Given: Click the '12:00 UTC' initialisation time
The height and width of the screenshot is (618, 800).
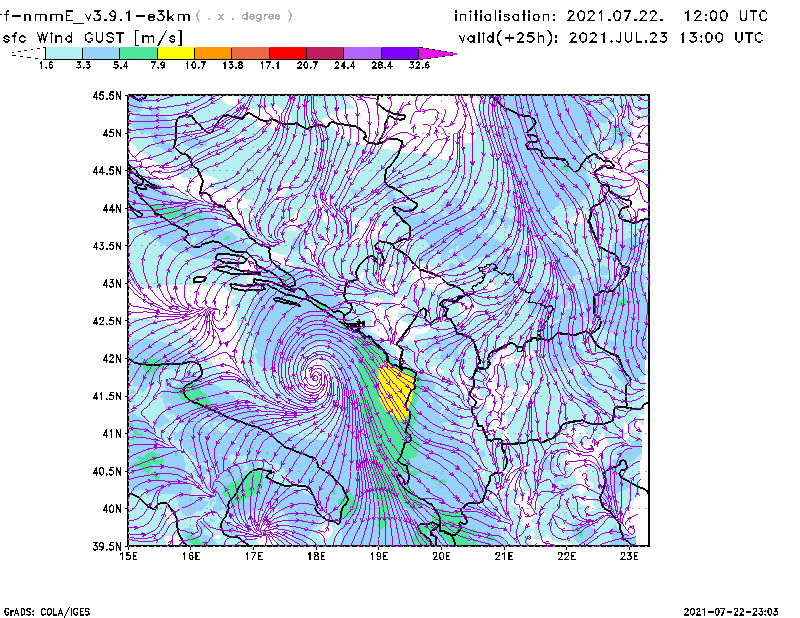Looking at the screenshot, I should click(x=726, y=16).
